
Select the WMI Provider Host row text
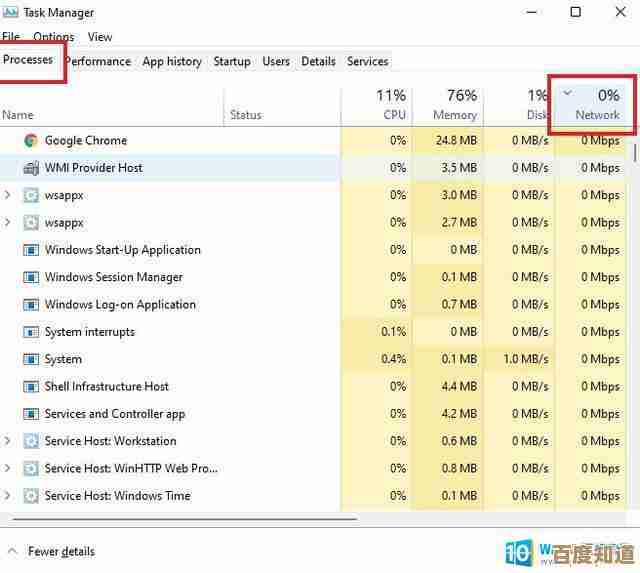click(93, 168)
